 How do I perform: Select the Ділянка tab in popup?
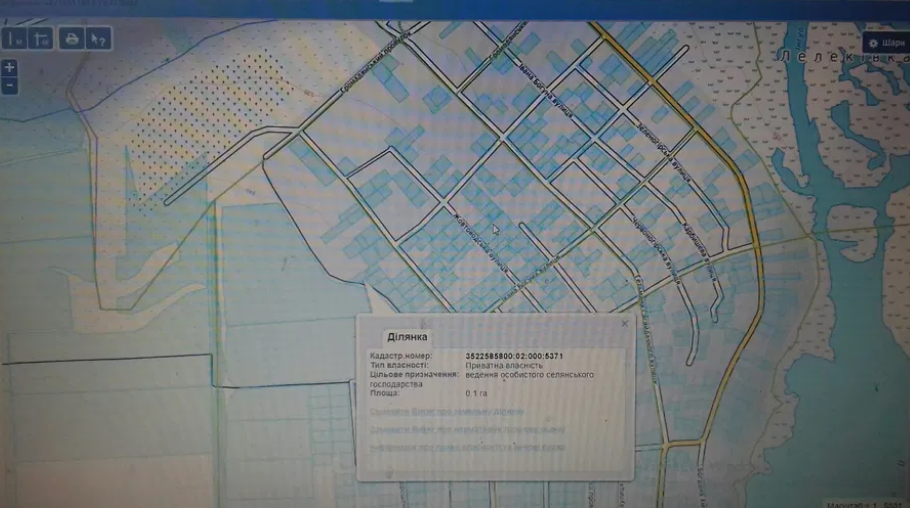click(x=407, y=337)
